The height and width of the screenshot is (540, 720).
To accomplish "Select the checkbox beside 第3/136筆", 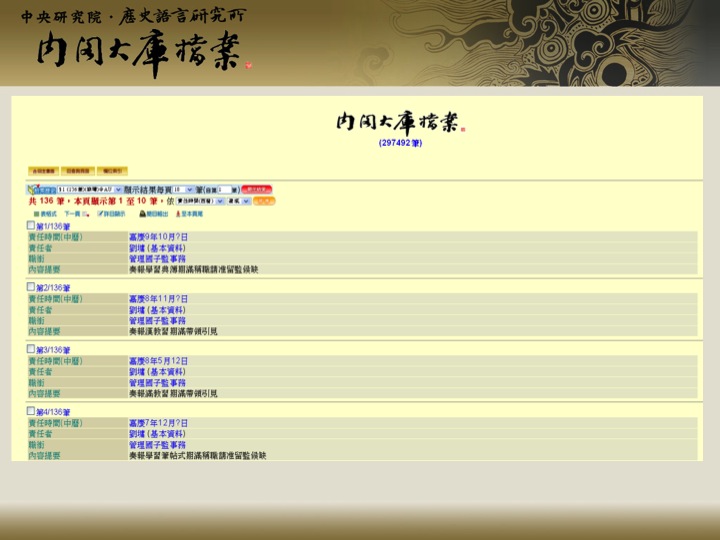I will point(31,349).
